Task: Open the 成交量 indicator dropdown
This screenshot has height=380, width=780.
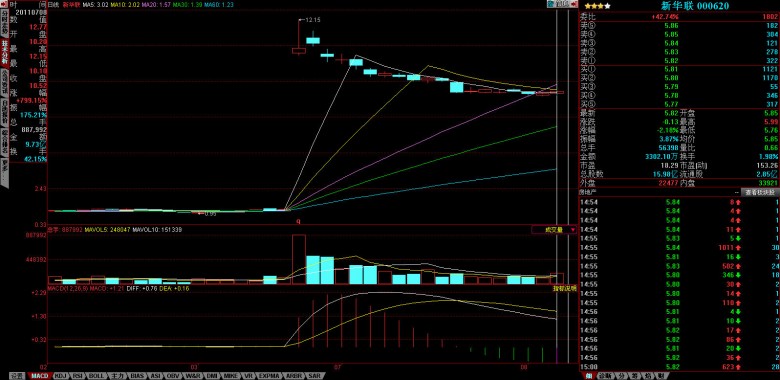Action: point(554,230)
